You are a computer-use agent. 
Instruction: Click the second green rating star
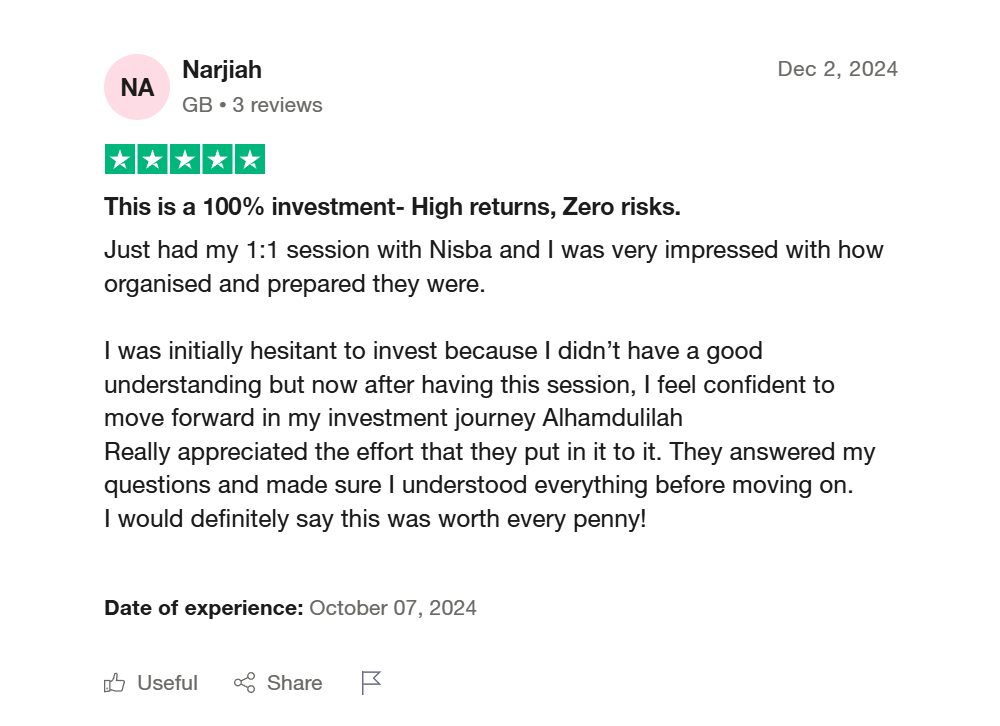[152, 160]
